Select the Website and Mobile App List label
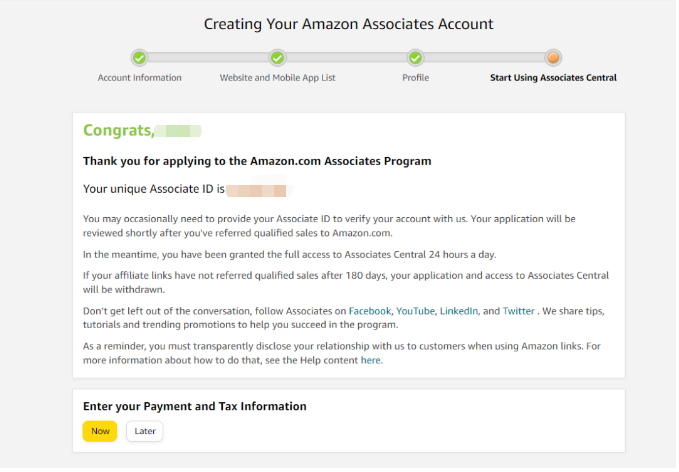The width and height of the screenshot is (679, 472). 278,78
